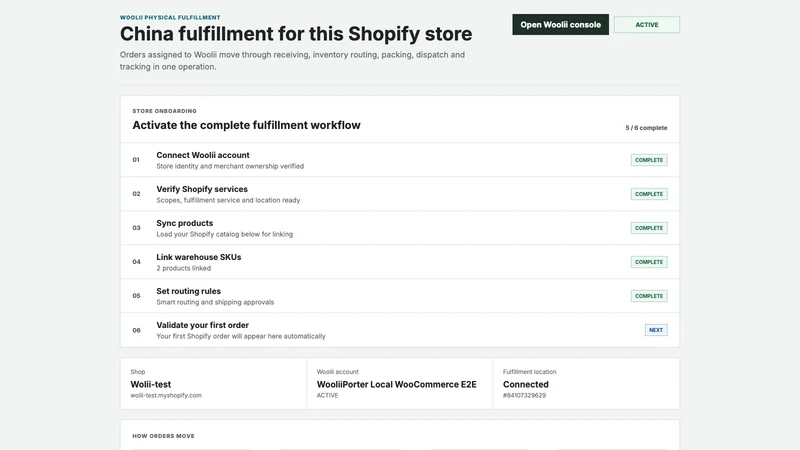The width and height of the screenshot is (800, 450).
Task: Click WooliiPorter Local WooCommerce E2E account name
Action: [x=396, y=384]
